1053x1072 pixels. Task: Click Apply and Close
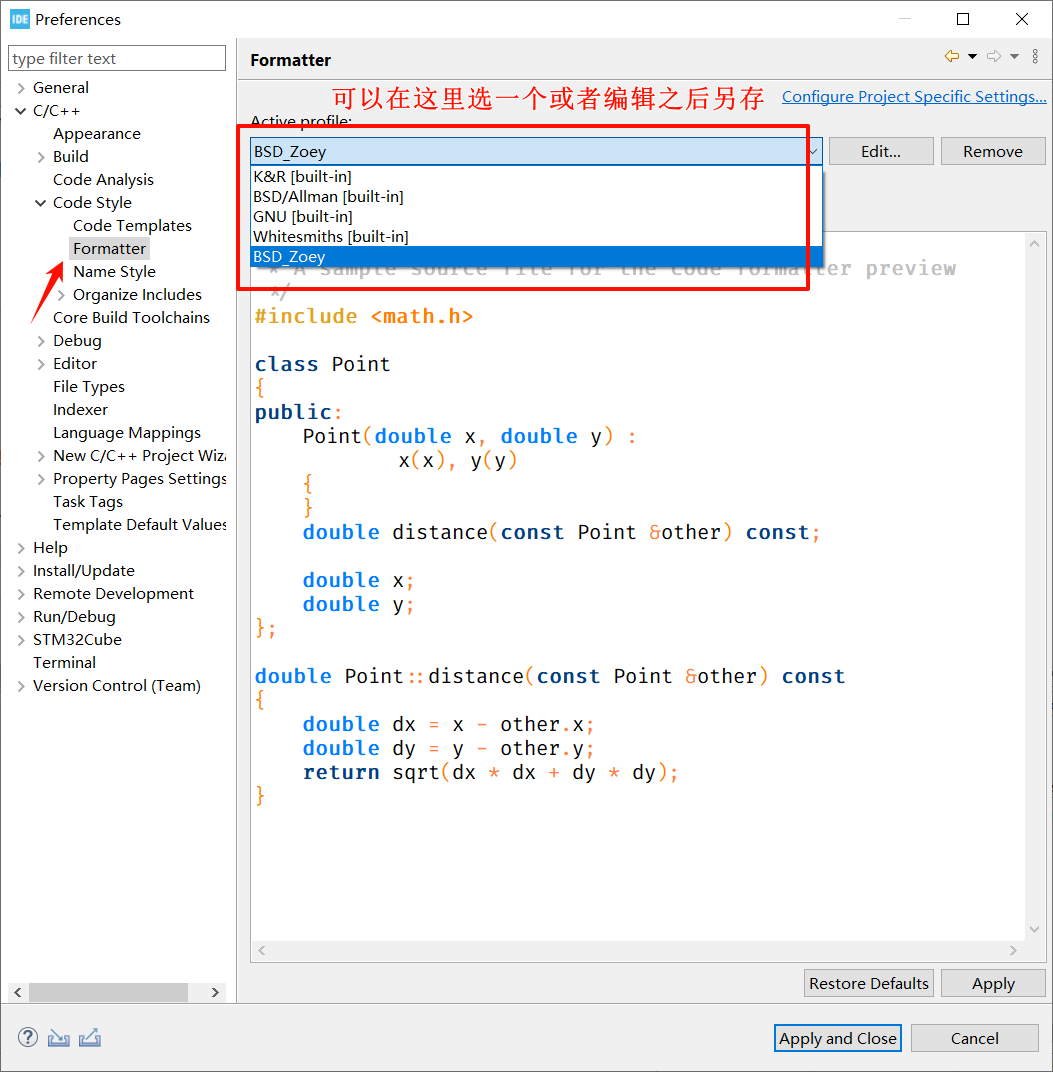(837, 1038)
